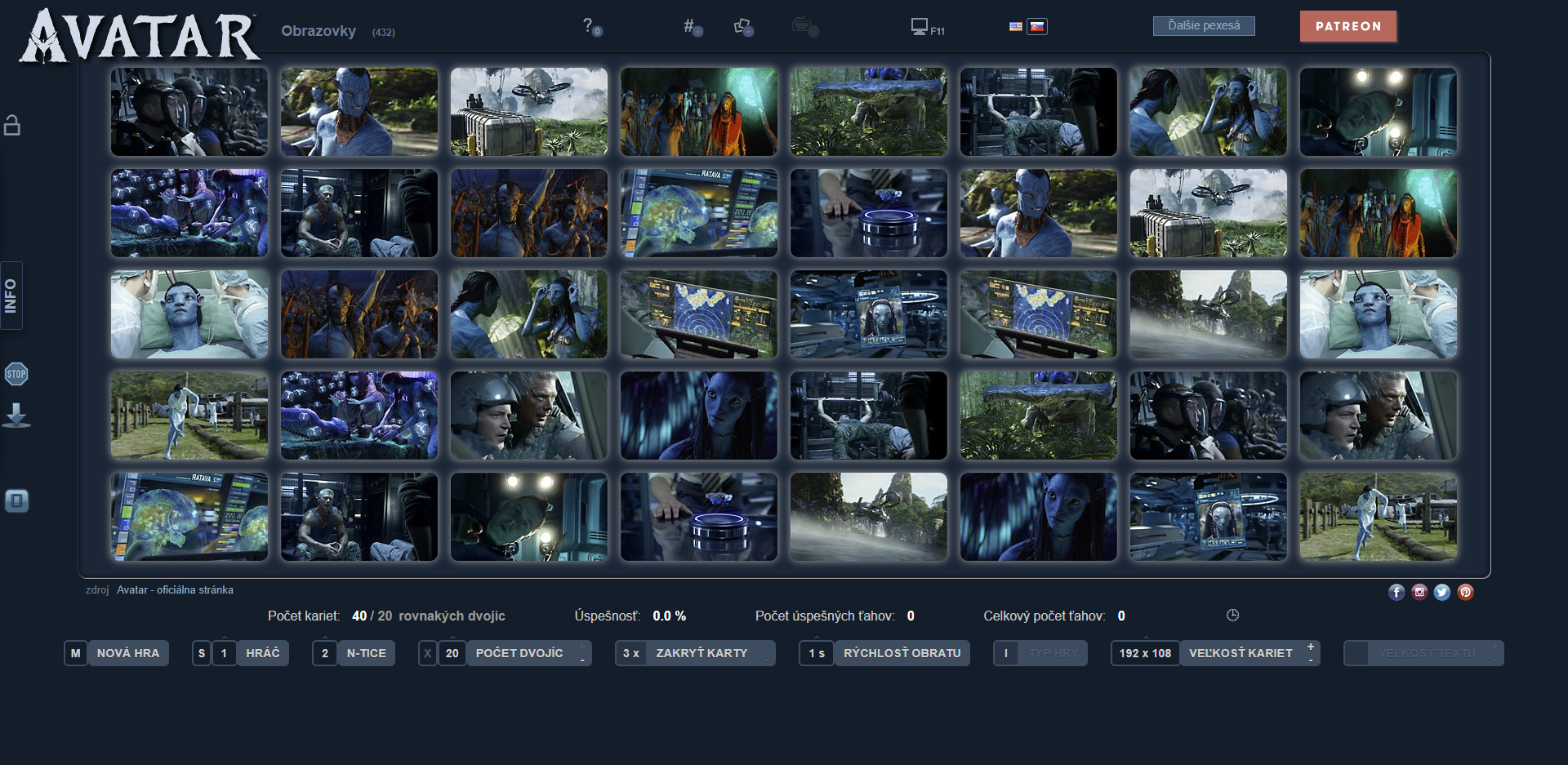Open the Pinterest share icon
The width and height of the screenshot is (1568, 765).
click(x=1466, y=592)
